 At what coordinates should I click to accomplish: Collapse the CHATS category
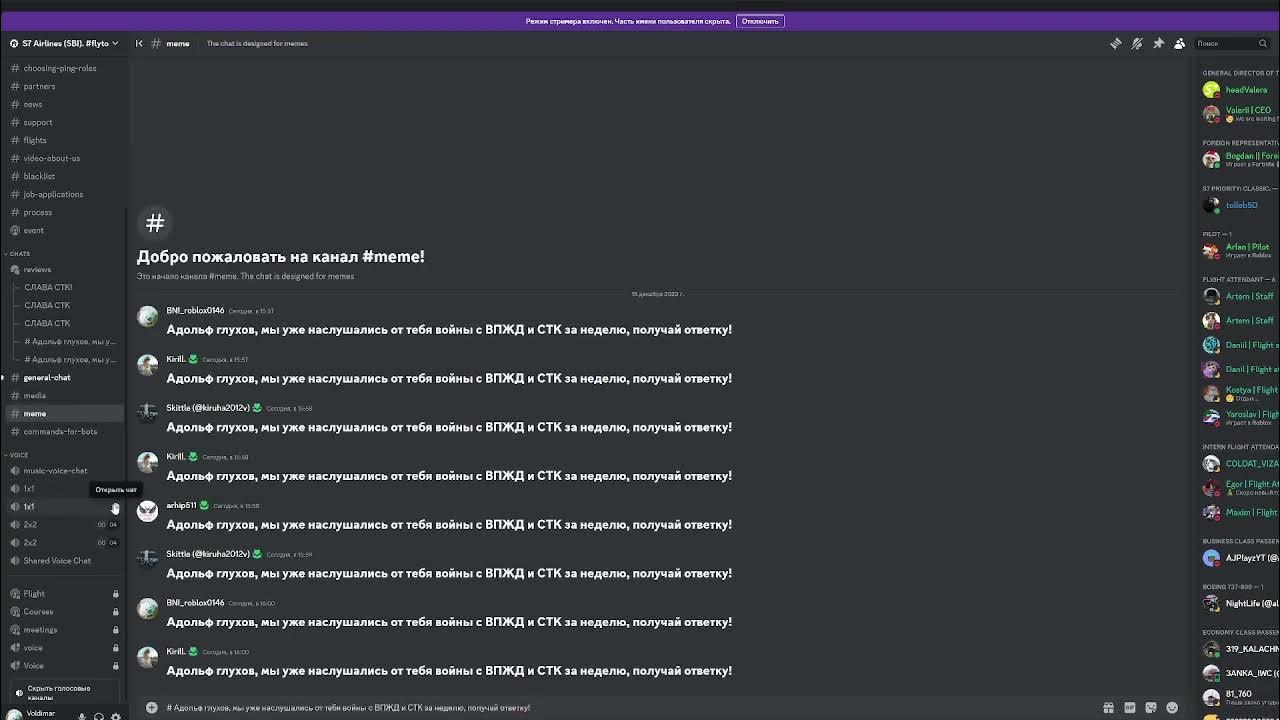coord(19,254)
